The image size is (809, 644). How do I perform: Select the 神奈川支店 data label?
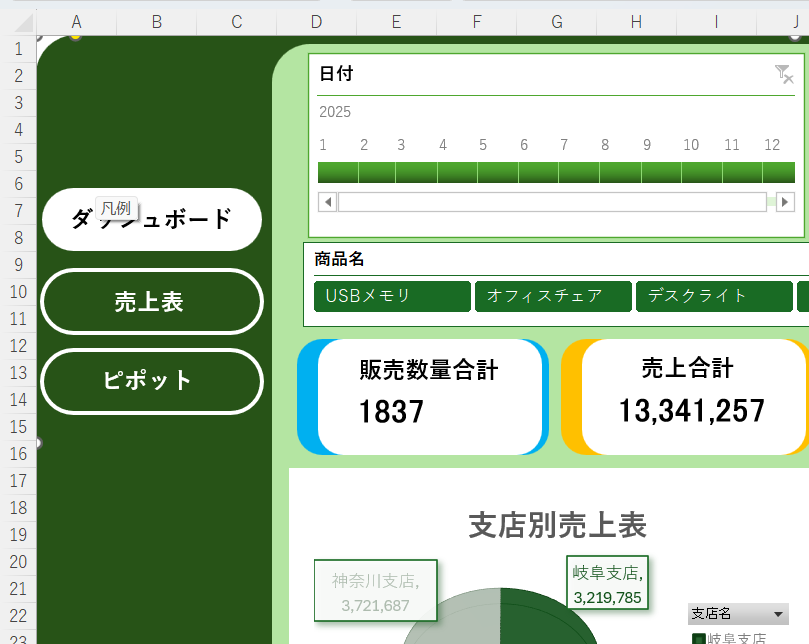[x=375, y=592]
